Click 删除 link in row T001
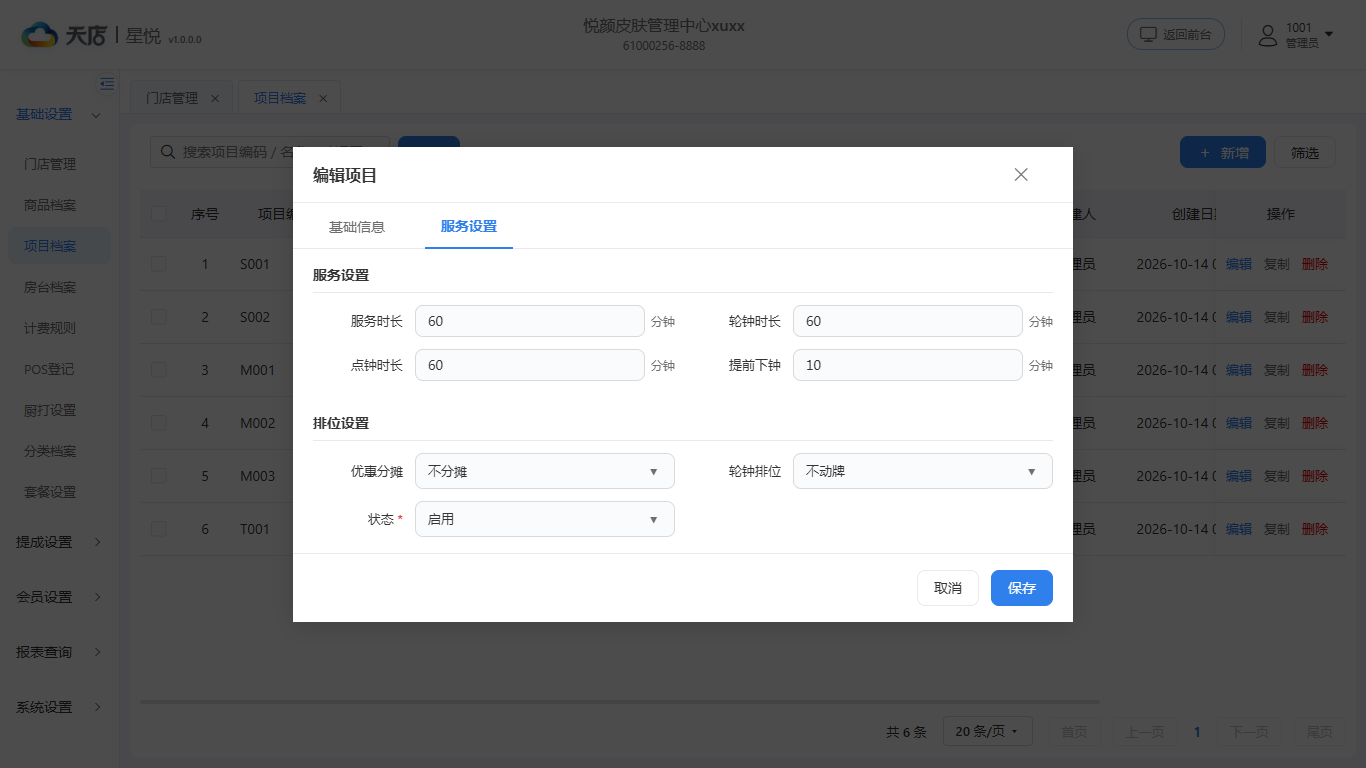 tap(1315, 529)
